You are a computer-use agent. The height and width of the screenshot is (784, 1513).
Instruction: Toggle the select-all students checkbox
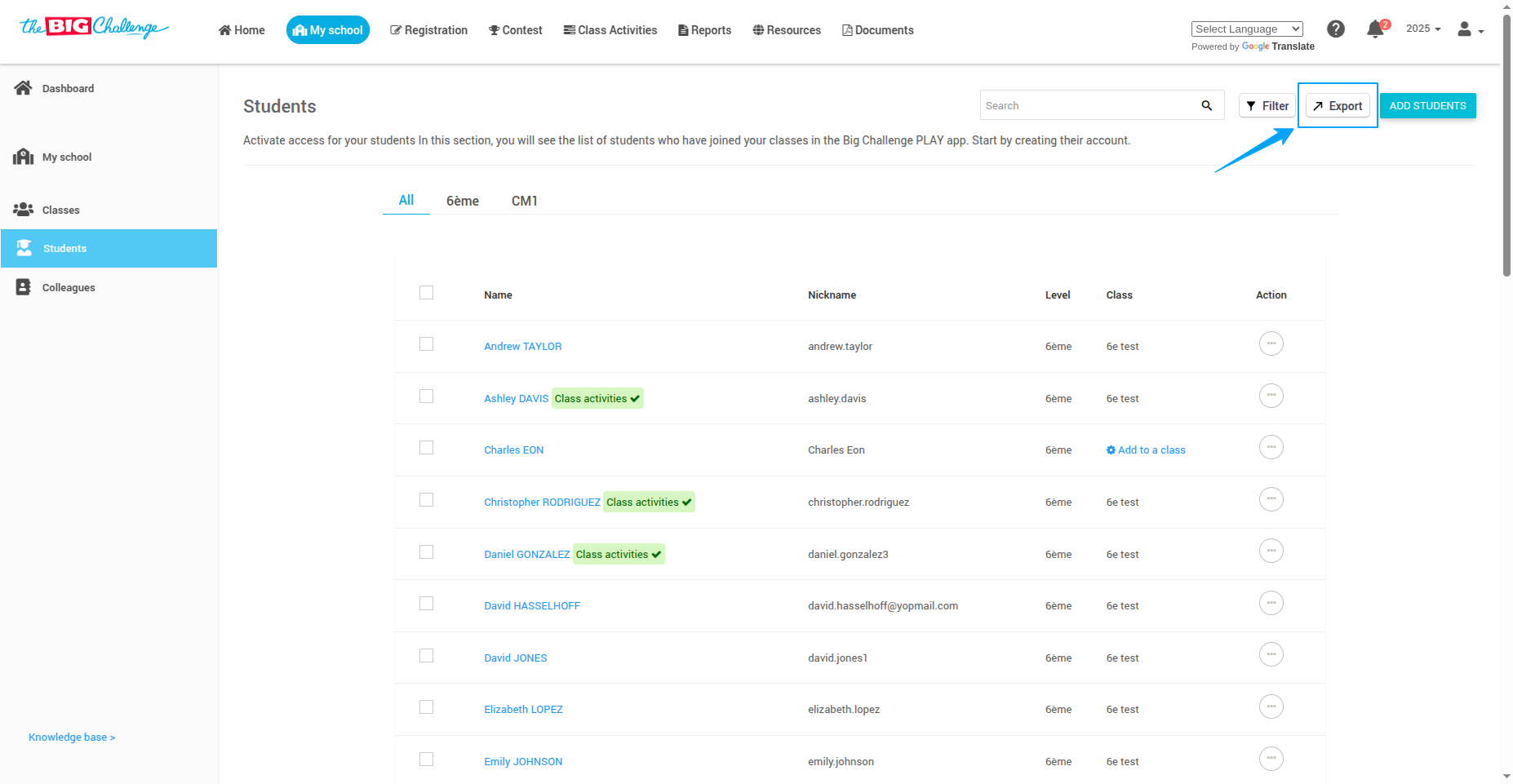coord(426,293)
